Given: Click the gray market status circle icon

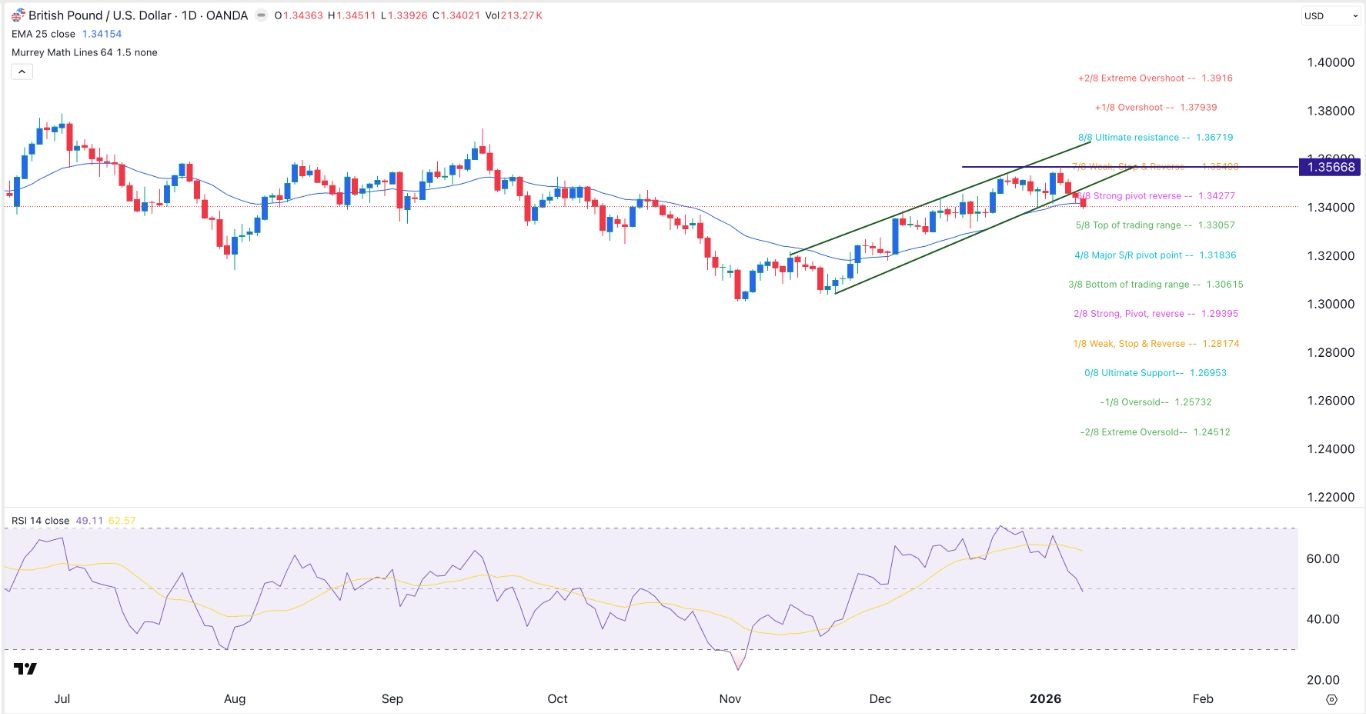Looking at the screenshot, I should point(260,16).
